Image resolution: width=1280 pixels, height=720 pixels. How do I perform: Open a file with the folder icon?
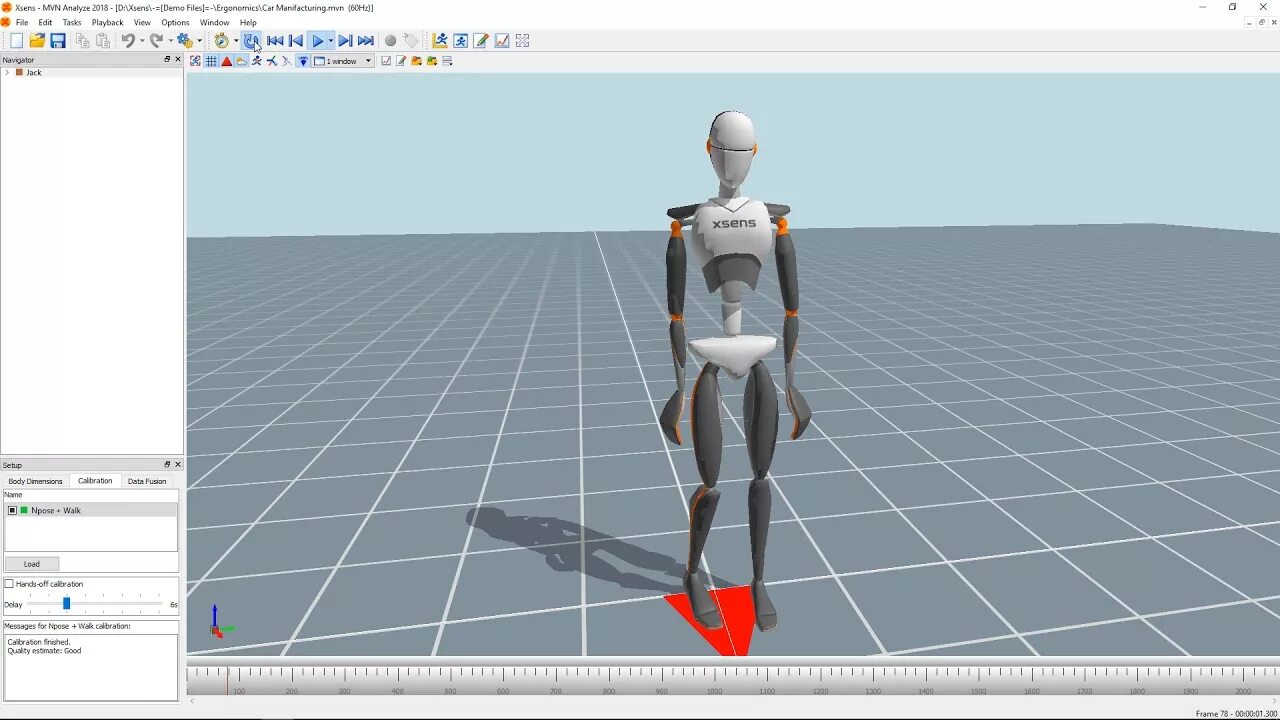(37, 41)
